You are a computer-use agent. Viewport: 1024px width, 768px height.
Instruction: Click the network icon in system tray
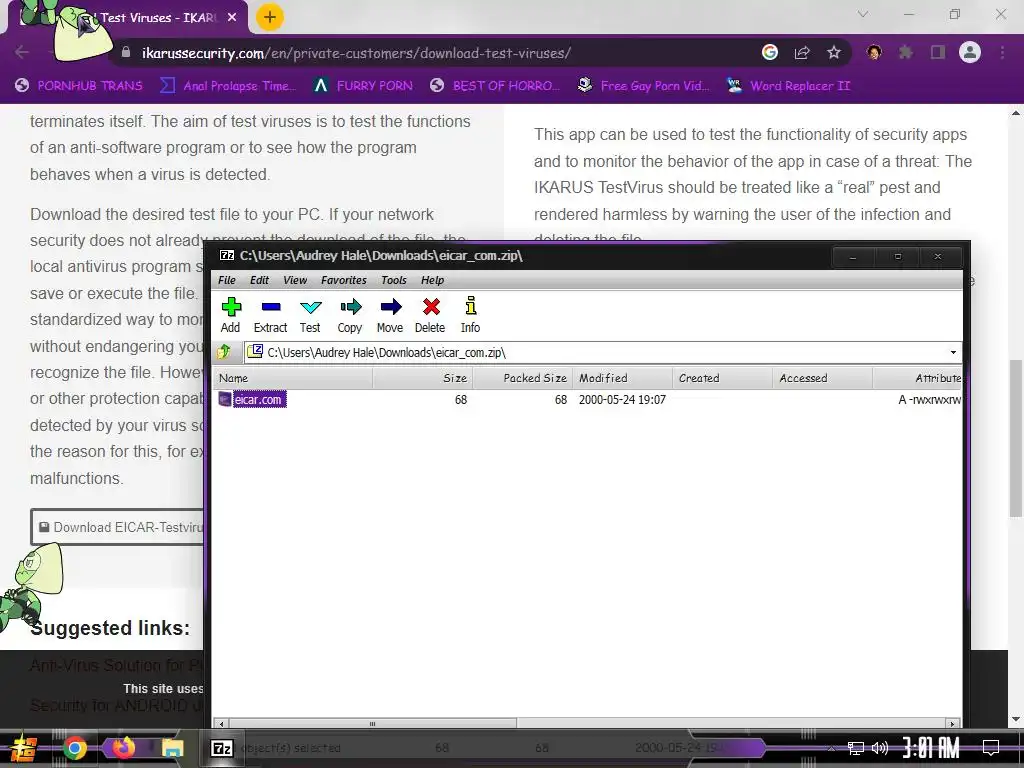pos(855,748)
